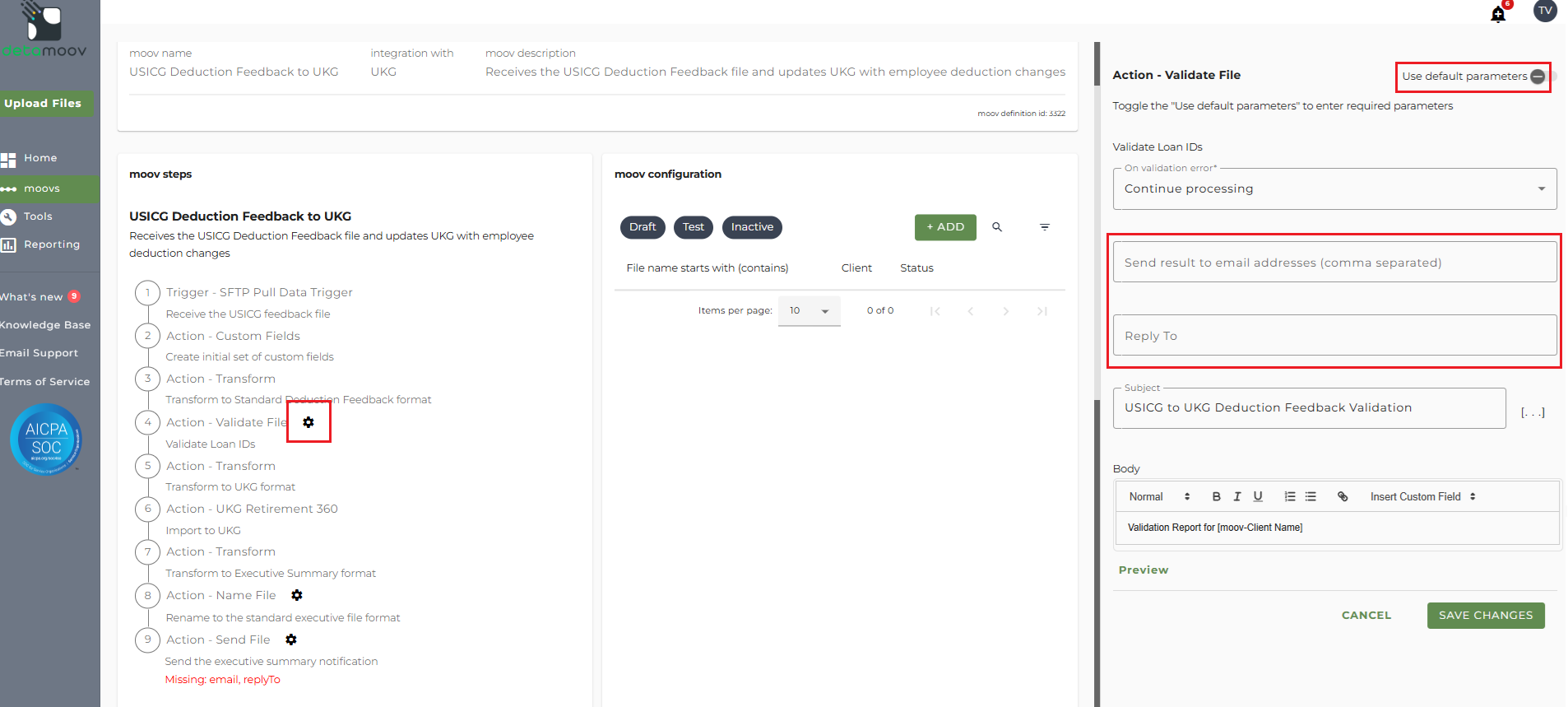
Task: Select step 8 Action - Name File
Action: 221,595
